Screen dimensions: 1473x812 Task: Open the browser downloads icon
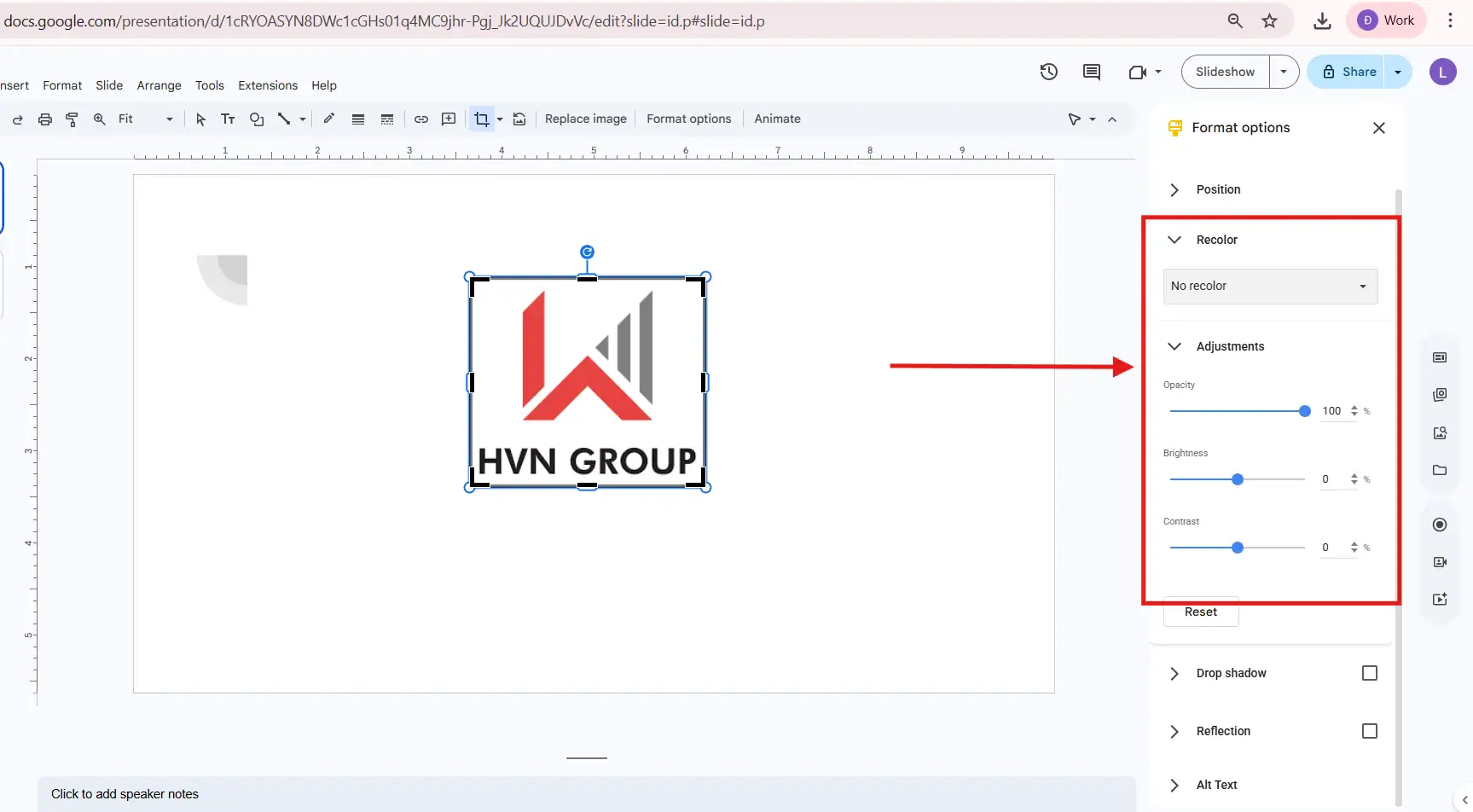coord(1322,20)
